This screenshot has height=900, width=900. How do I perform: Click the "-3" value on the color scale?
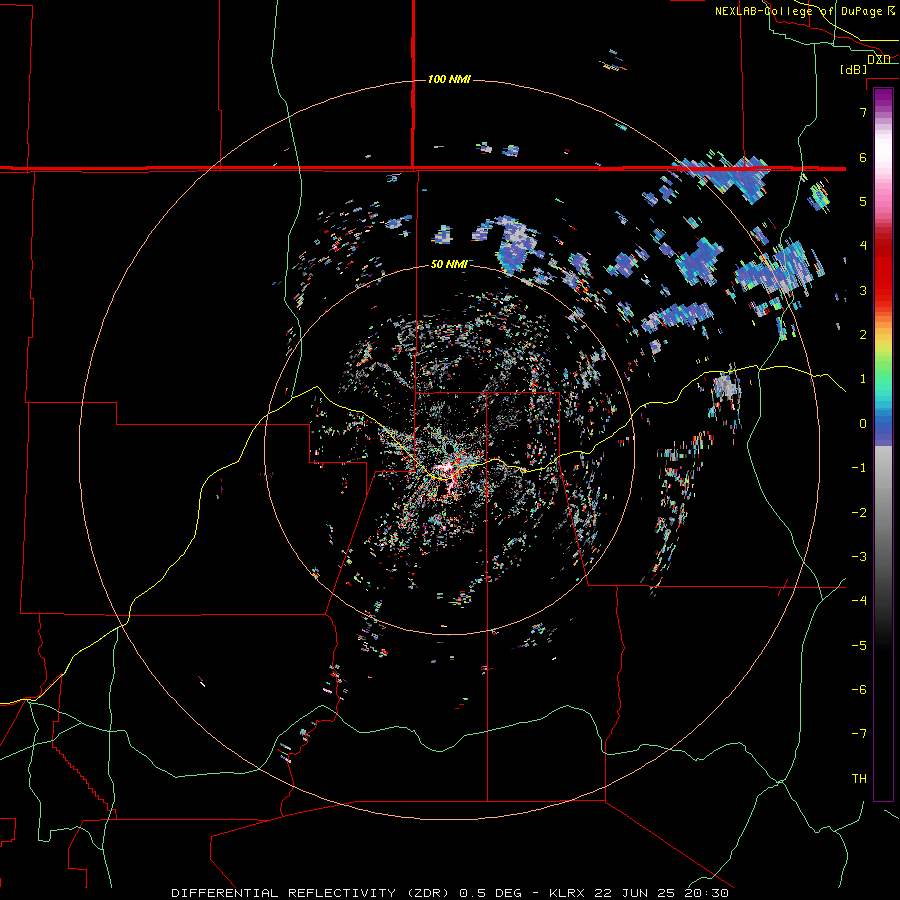859,557
